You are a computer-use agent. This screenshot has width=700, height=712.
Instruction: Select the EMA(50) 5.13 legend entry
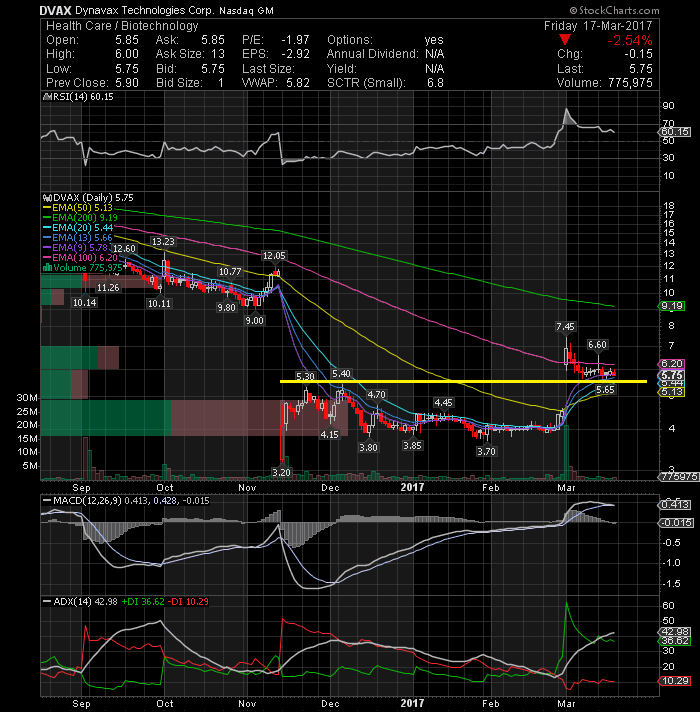(78, 208)
